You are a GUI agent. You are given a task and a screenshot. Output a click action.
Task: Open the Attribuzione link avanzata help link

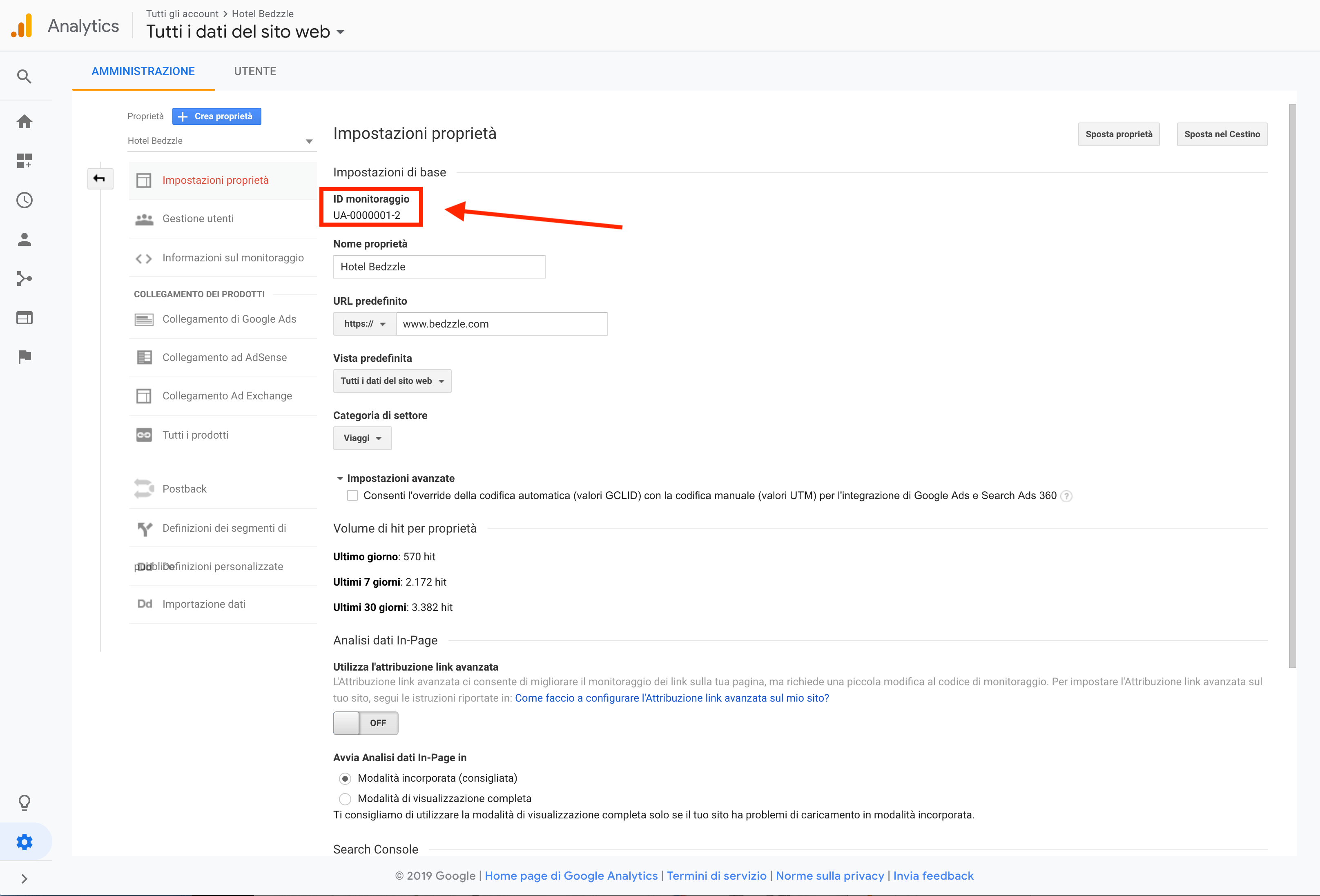click(x=672, y=698)
